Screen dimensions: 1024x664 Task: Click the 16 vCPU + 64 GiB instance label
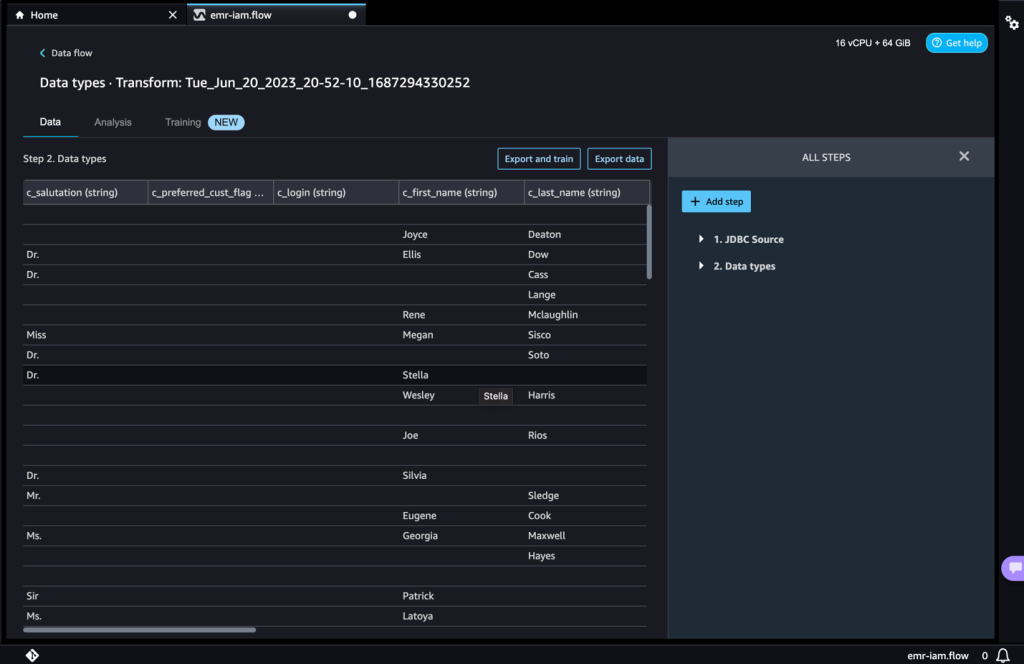click(x=872, y=43)
